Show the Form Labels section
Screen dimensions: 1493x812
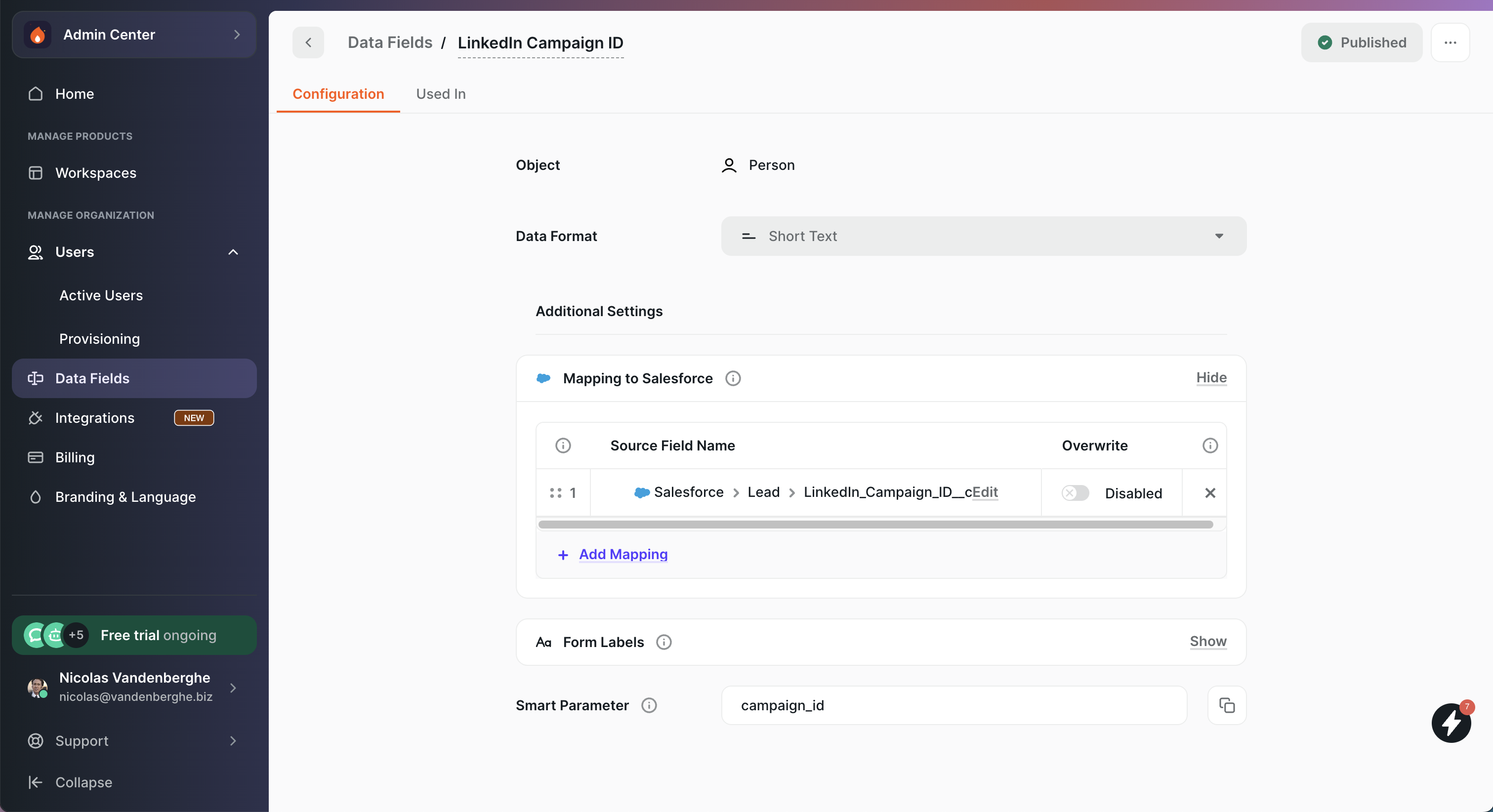click(x=1208, y=642)
